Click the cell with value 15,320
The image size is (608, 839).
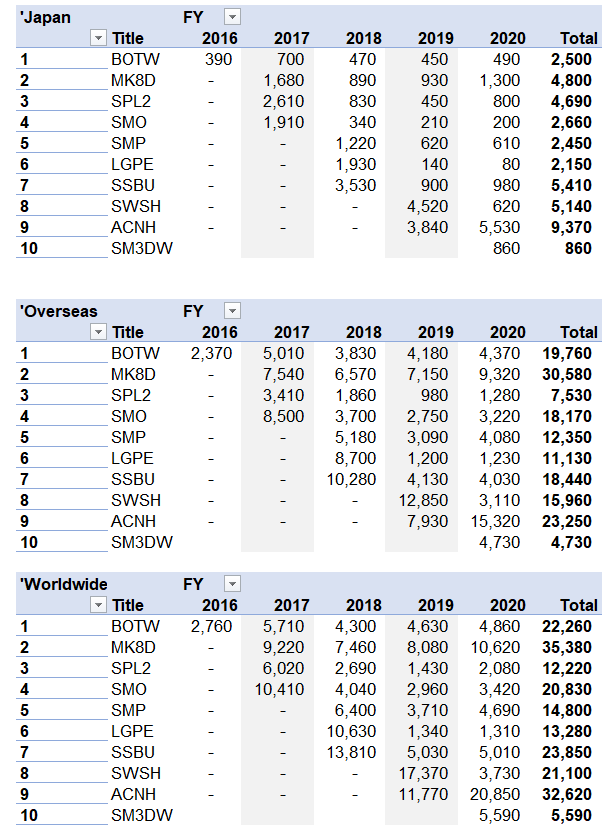coord(495,521)
